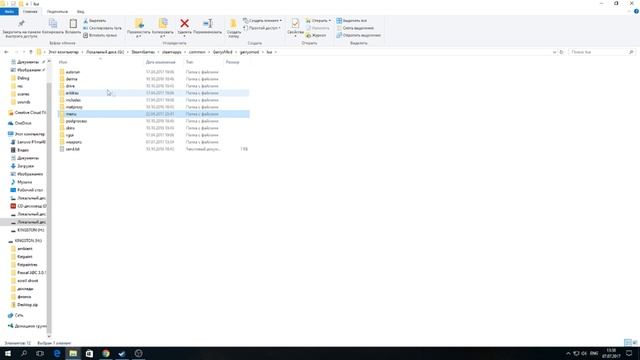Click 'common' in the breadcrumb path
The width and height of the screenshot is (640, 360).
pyautogui.click(x=197, y=52)
